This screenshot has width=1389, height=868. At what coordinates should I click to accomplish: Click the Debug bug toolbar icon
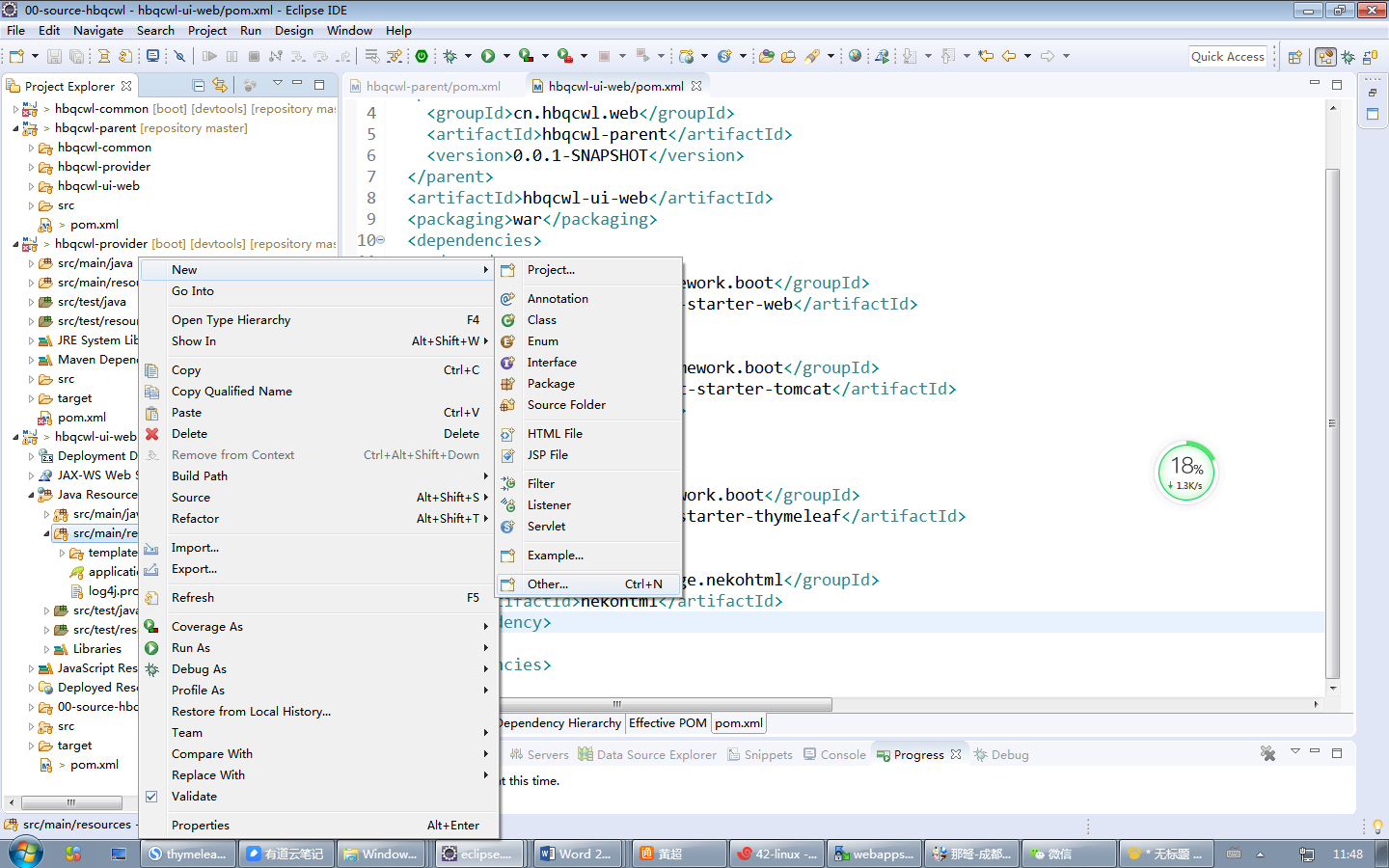(x=450, y=56)
